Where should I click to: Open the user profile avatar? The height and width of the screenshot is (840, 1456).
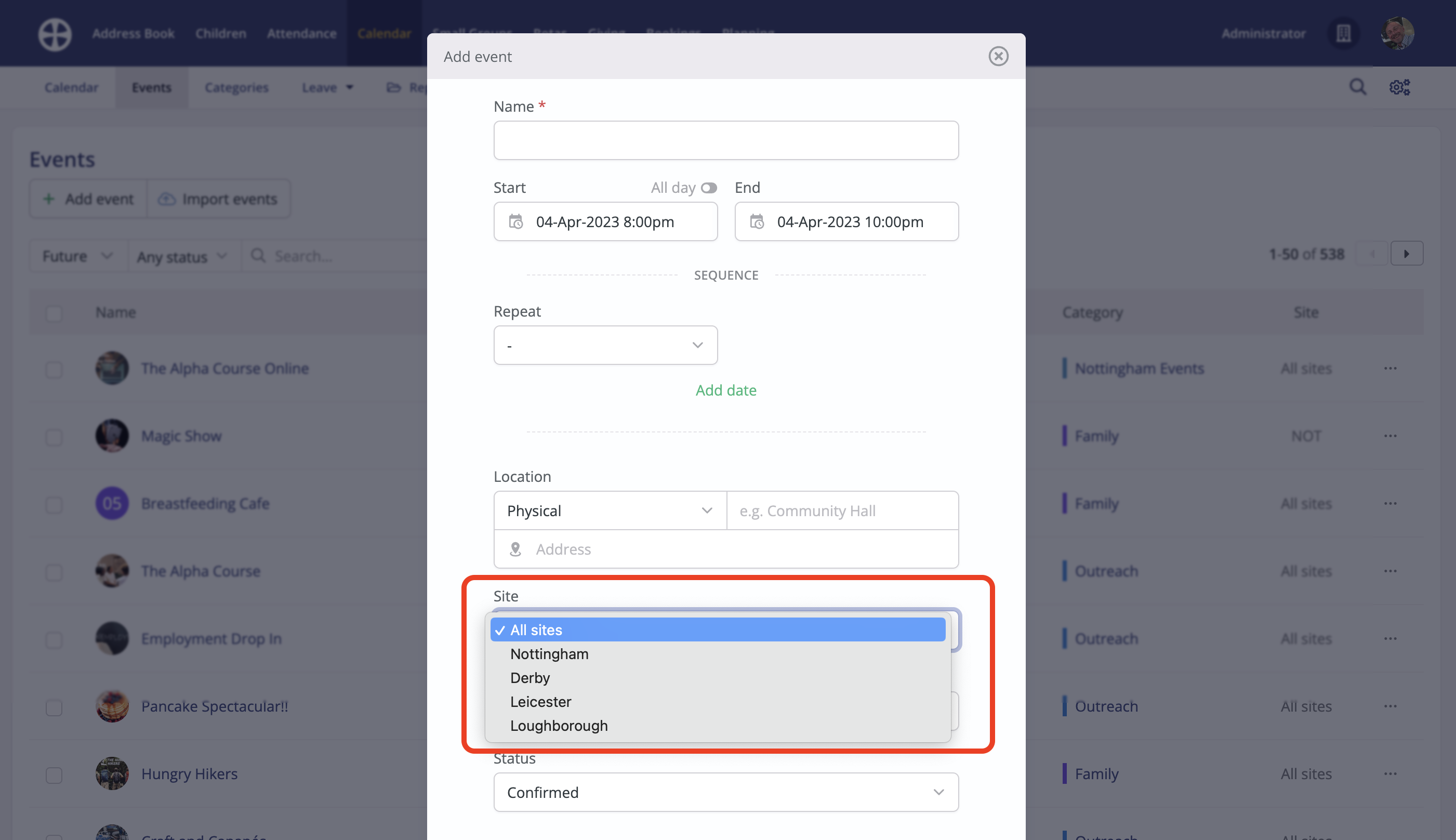click(1397, 33)
